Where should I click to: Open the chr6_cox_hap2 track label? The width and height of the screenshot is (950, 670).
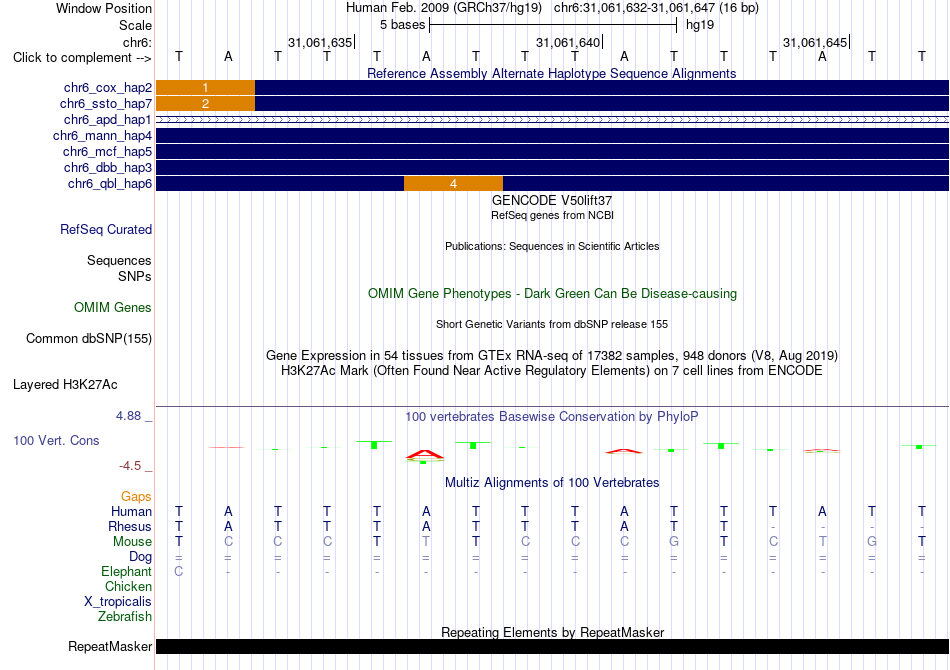(x=108, y=88)
